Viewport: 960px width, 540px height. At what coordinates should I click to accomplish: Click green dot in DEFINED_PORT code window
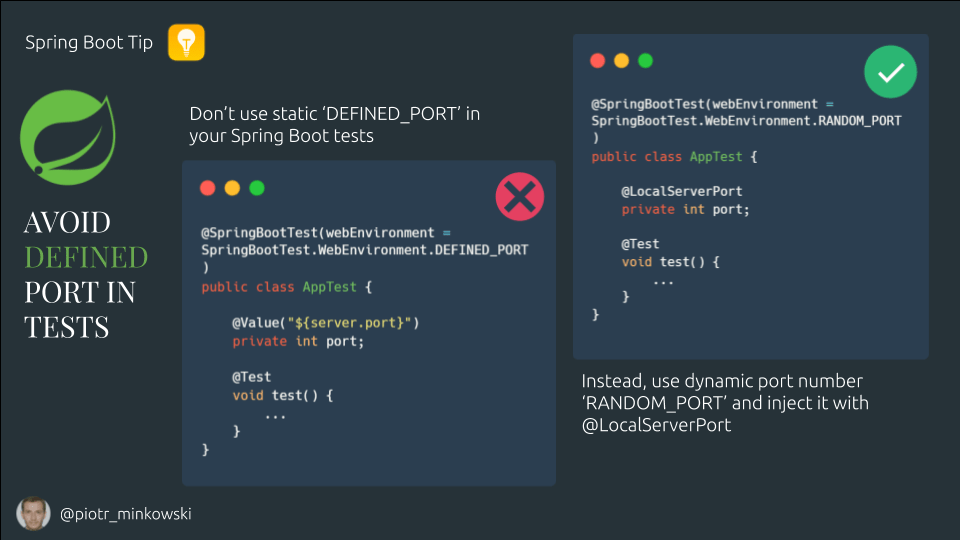pos(257,188)
